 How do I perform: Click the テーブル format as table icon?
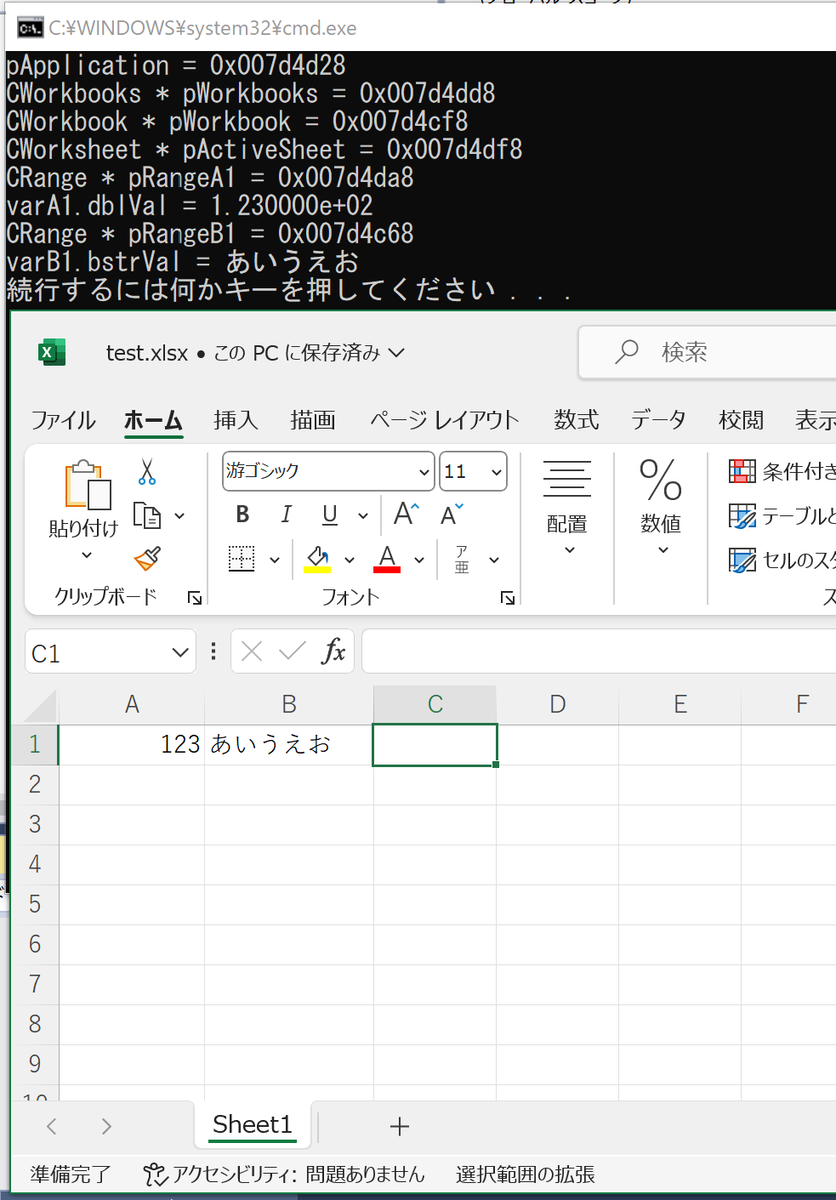pyautogui.click(x=742, y=516)
